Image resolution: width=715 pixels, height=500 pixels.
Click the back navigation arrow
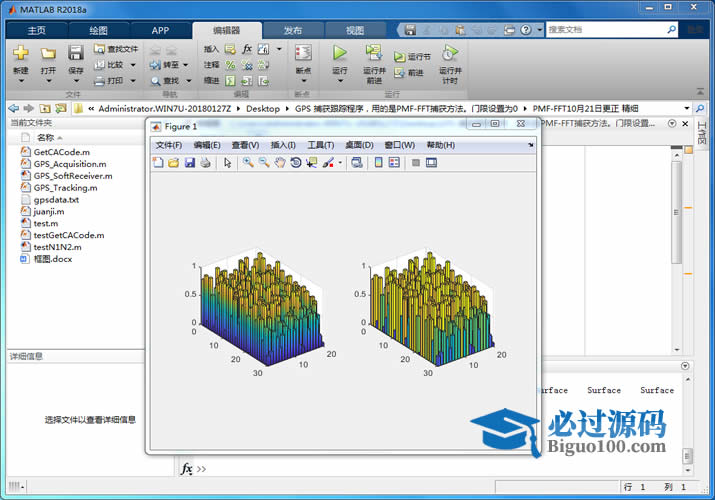click(14, 108)
